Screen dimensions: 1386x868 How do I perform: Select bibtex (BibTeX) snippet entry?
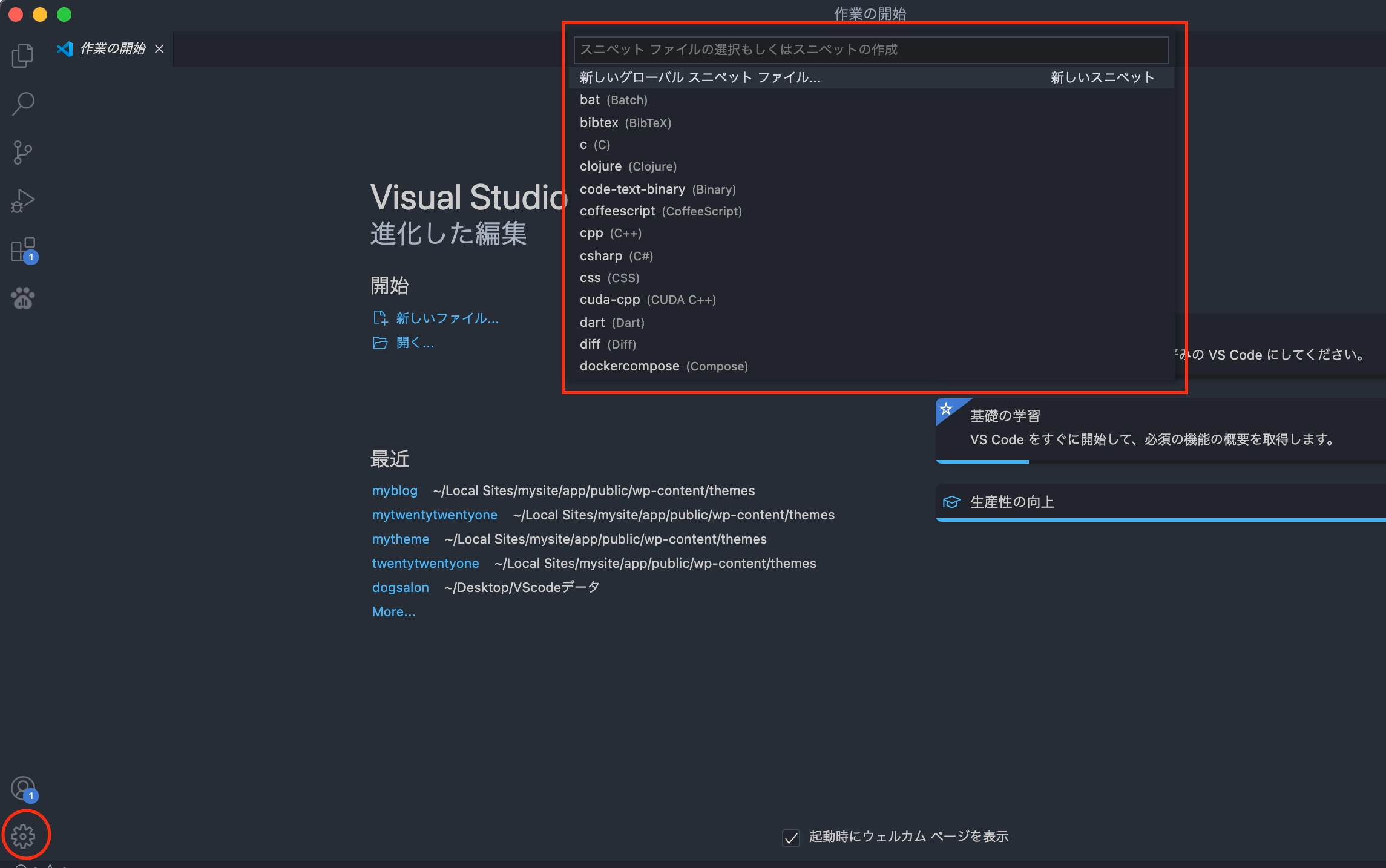pyautogui.click(x=871, y=122)
